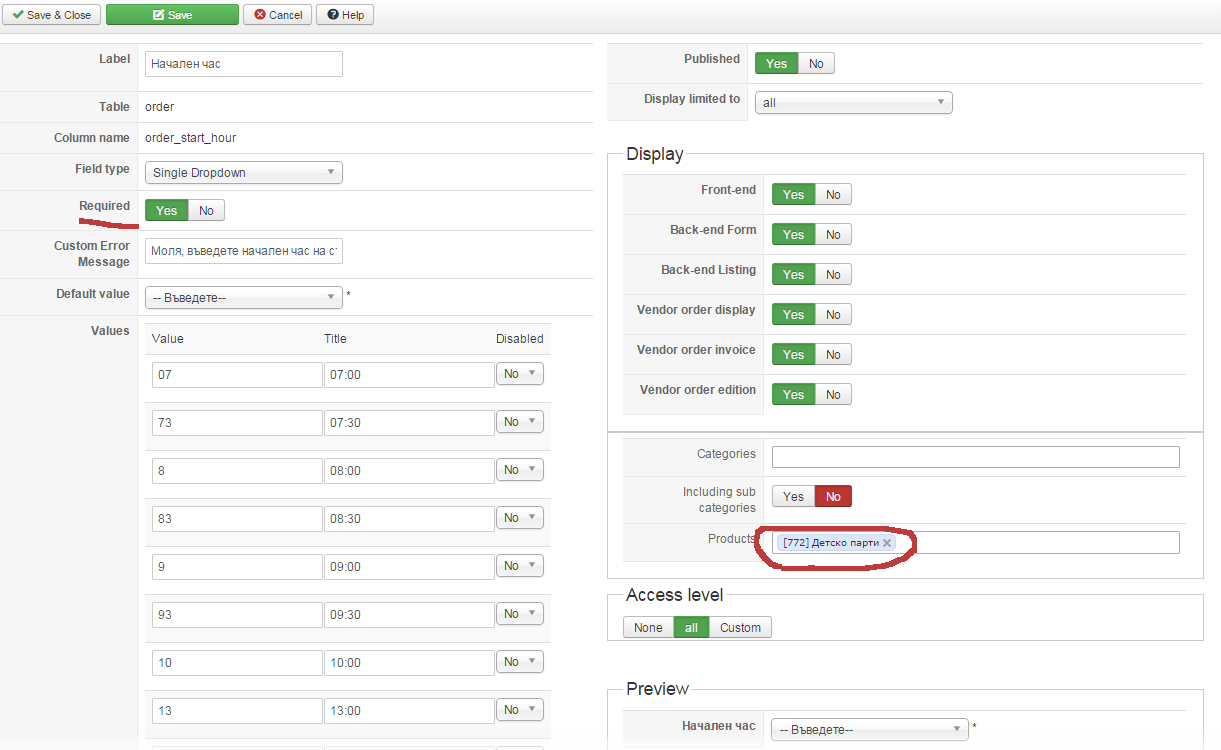Viewport: 1221px width, 750px height.
Task: Select Access level all
Action: click(691, 628)
